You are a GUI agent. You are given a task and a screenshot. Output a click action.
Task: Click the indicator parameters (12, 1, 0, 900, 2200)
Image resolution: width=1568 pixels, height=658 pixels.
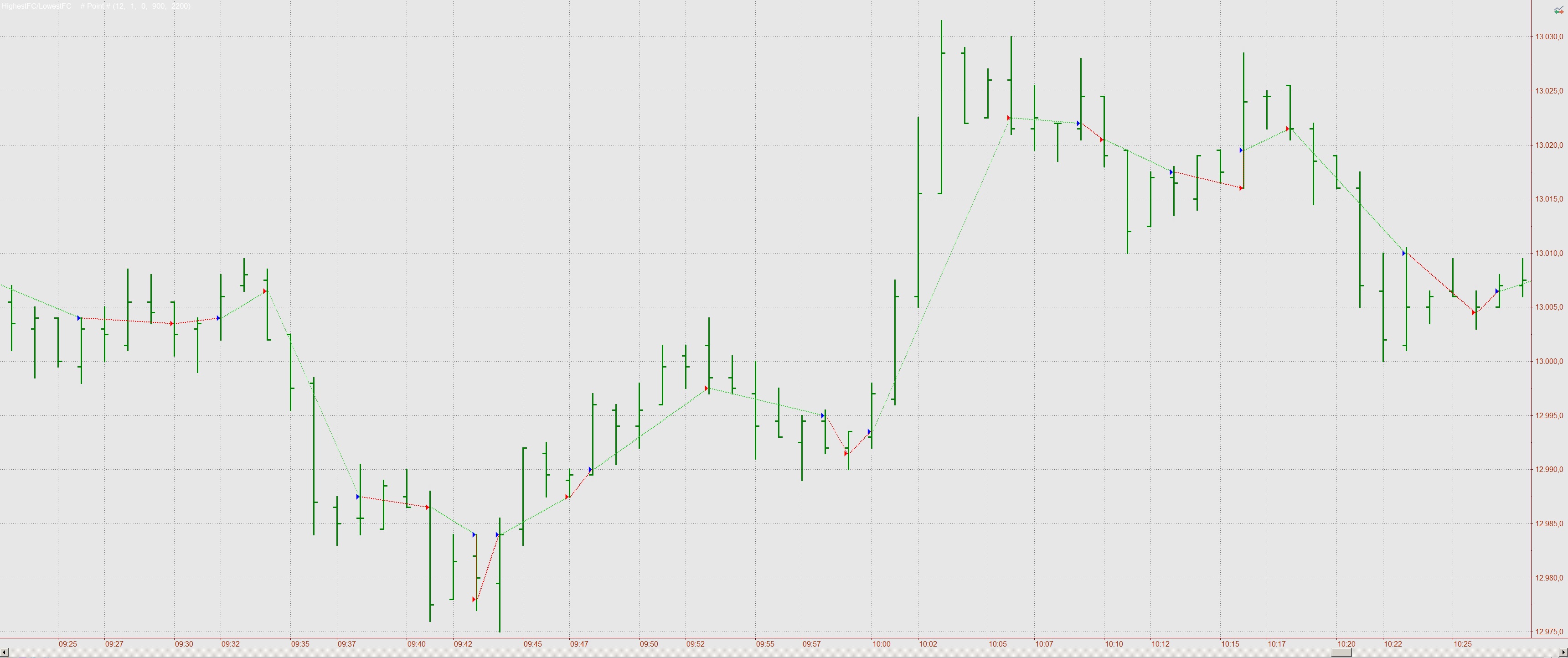coord(152,6)
